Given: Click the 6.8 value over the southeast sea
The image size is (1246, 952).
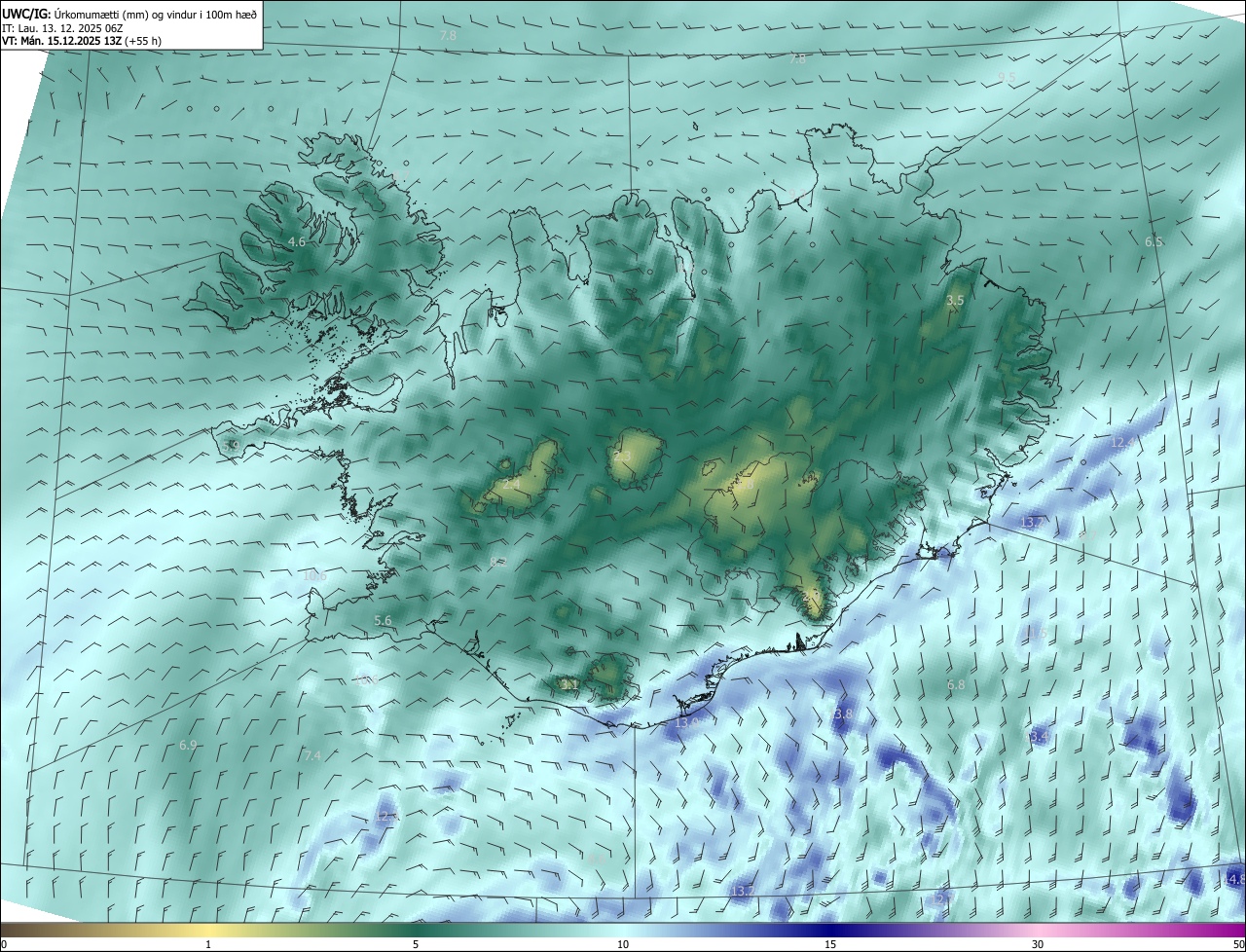Looking at the screenshot, I should (x=956, y=685).
